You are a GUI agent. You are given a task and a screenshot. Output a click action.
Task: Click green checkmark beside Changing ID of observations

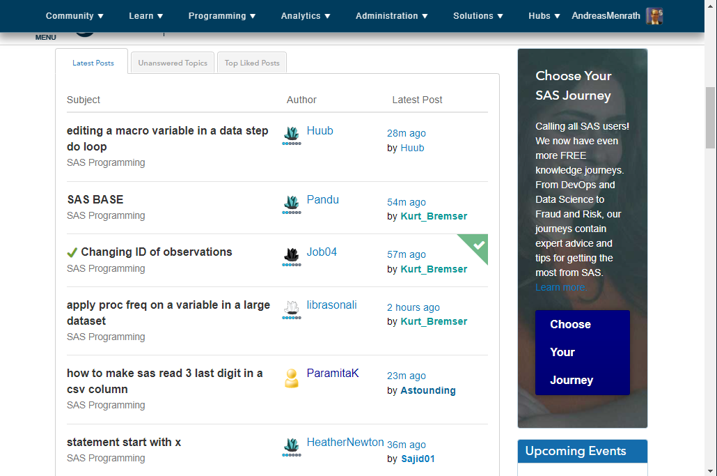pyautogui.click(x=72, y=252)
